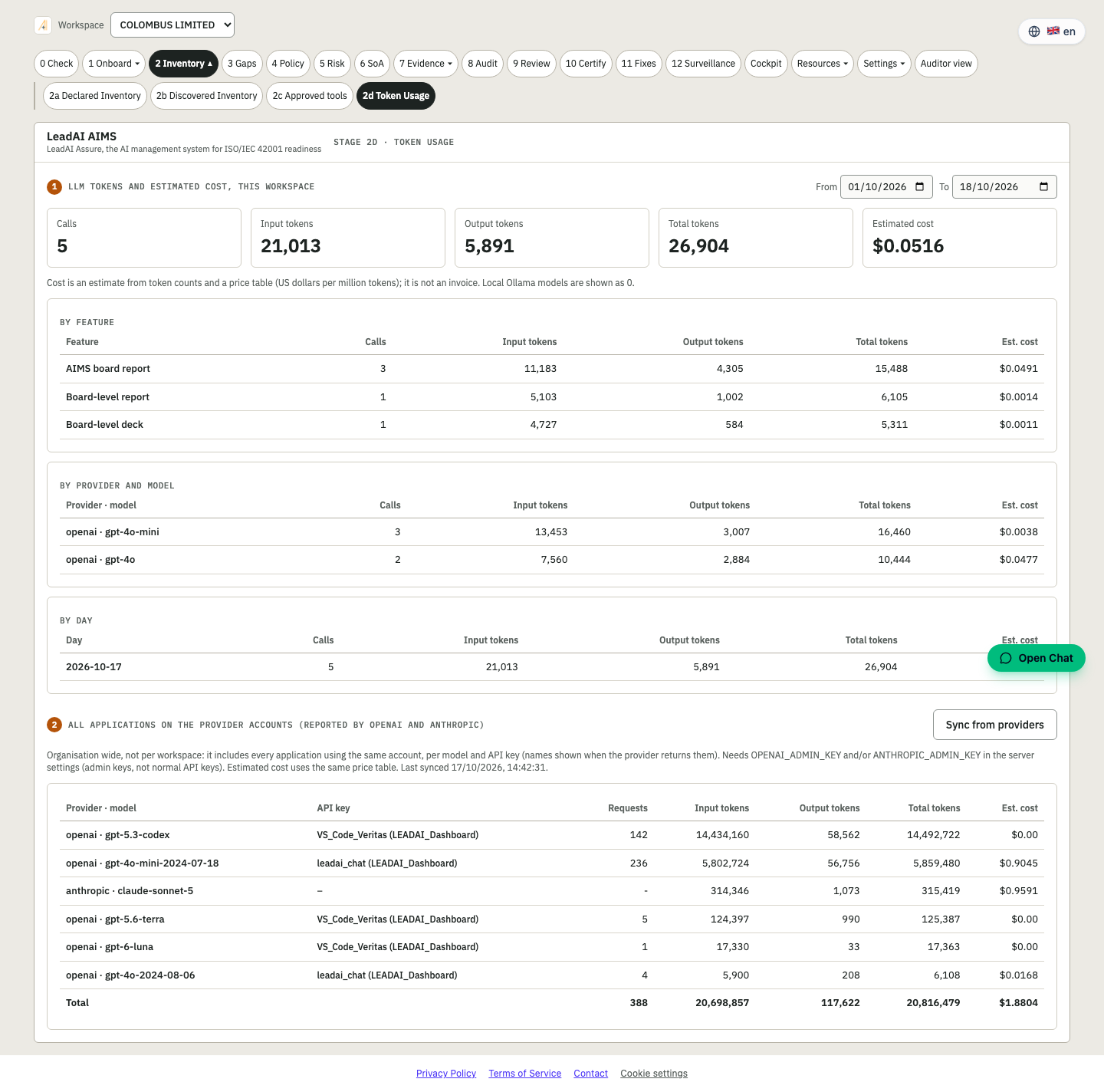Go to 12 Surveillance stage
The width and height of the screenshot is (1104, 1092).
[x=703, y=64]
